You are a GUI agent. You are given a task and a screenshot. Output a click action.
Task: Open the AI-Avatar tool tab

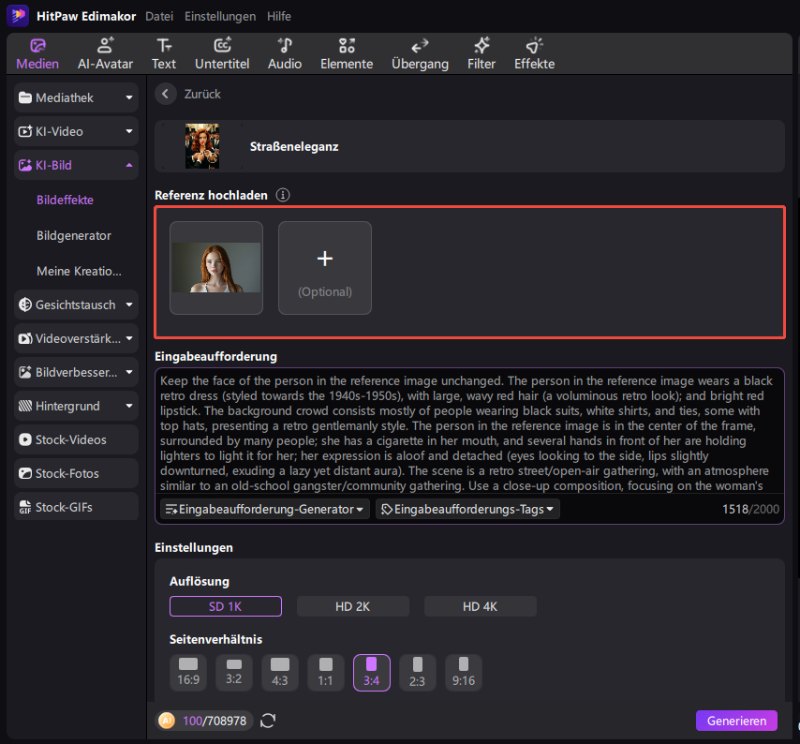104,53
